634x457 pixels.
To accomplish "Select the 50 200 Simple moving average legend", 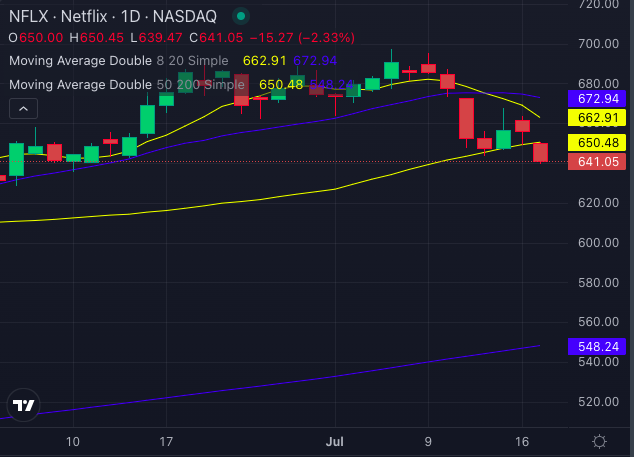I will pyautogui.click(x=127, y=85).
